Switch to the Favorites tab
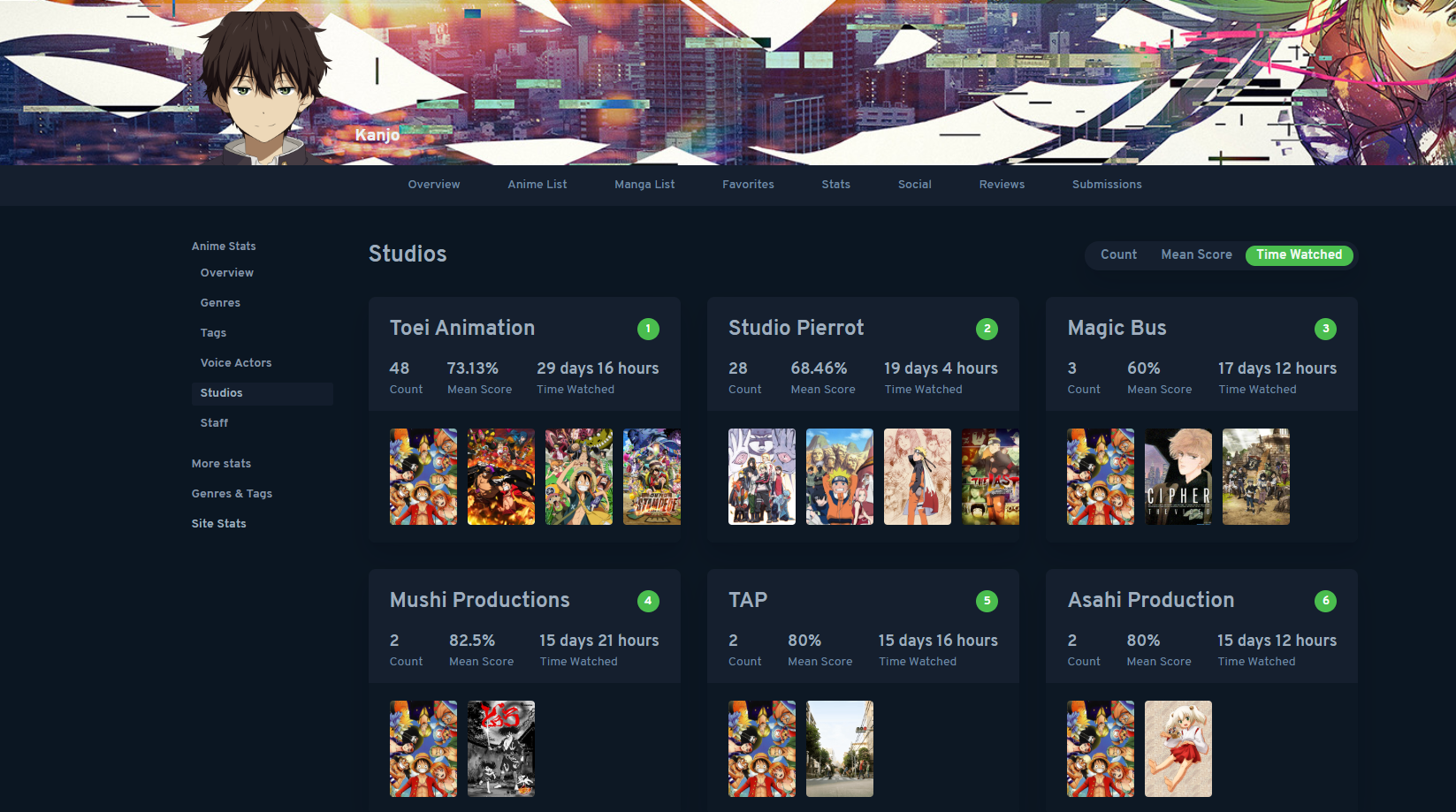 [748, 185]
